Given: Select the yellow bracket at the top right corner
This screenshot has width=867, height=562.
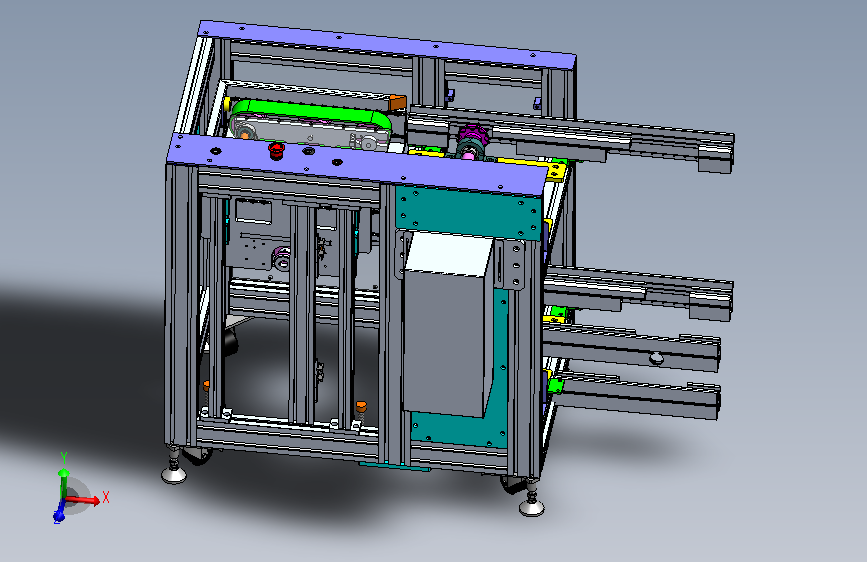Looking at the screenshot, I should (x=557, y=171).
